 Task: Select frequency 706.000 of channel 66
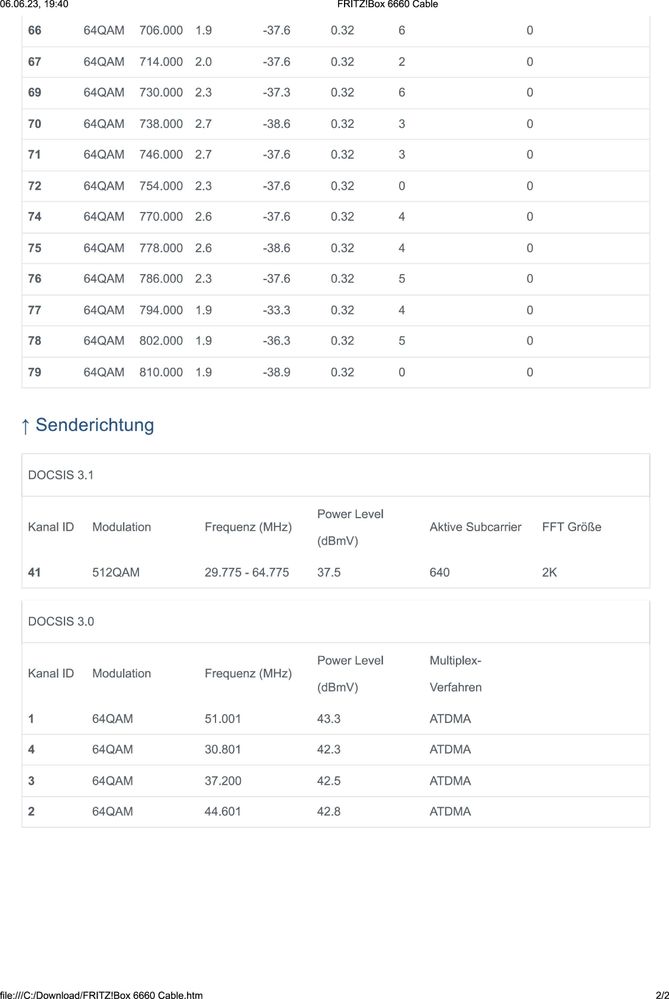(x=161, y=31)
